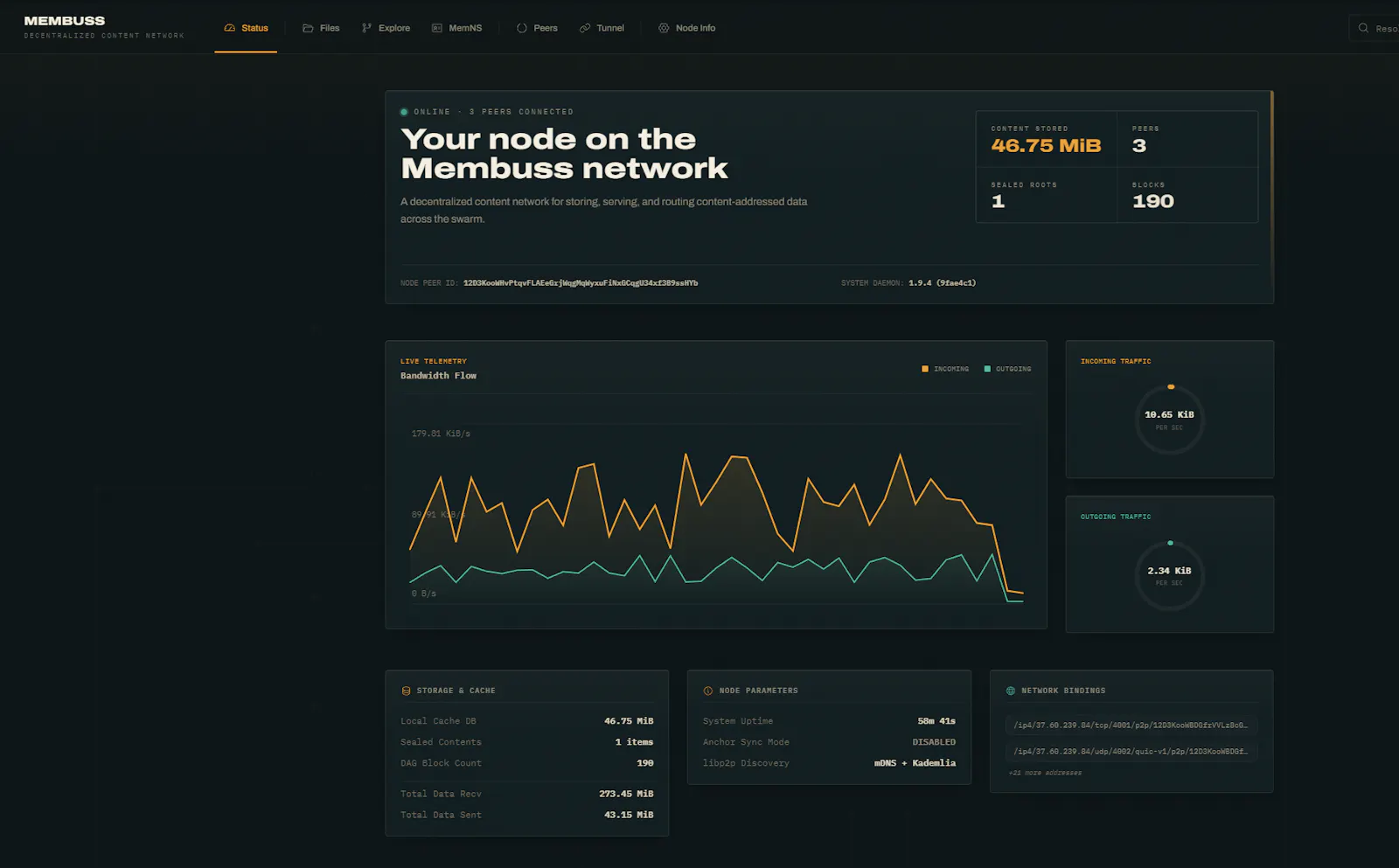Click the Peers circle icon
This screenshot has width=1399, height=868.
(x=522, y=28)
